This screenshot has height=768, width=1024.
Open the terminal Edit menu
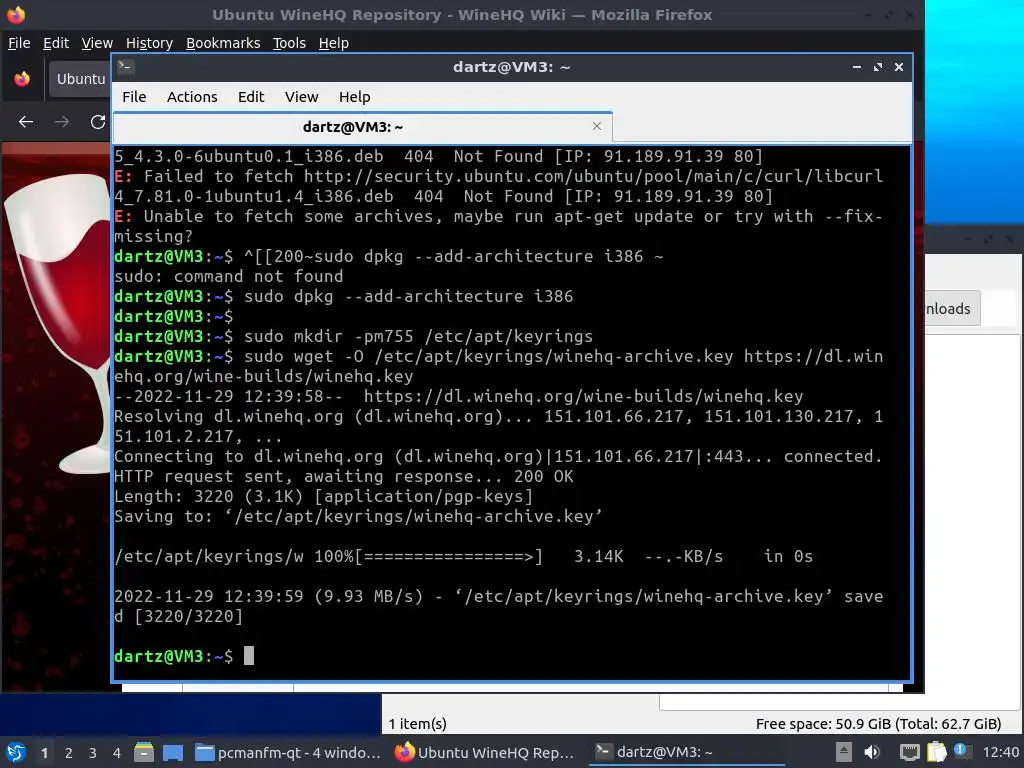pos(251,97)
